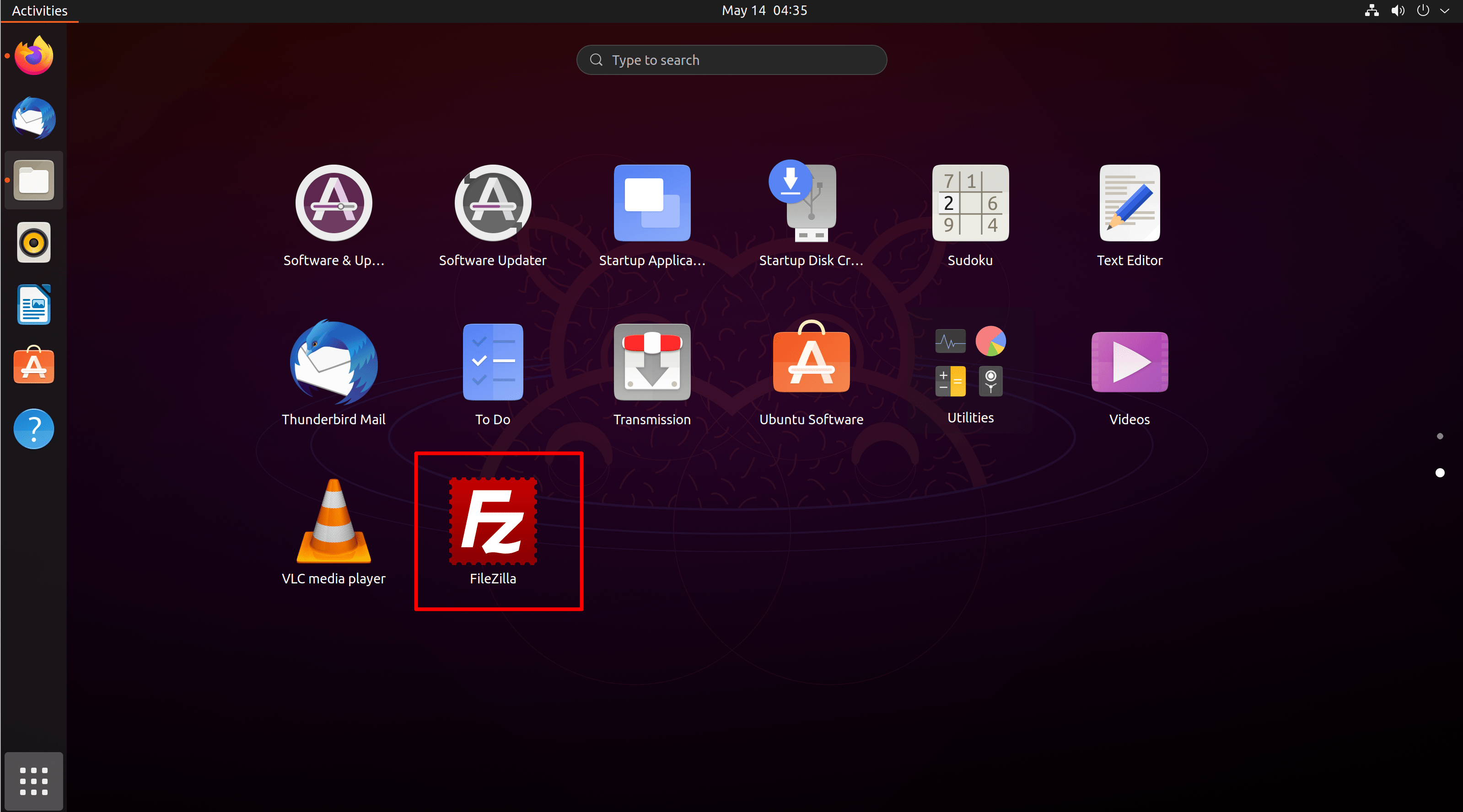Image resolution: width=1463 pixels, height=812 pixels.
Task: Focus the Type to search field
Action: point(731,60)
